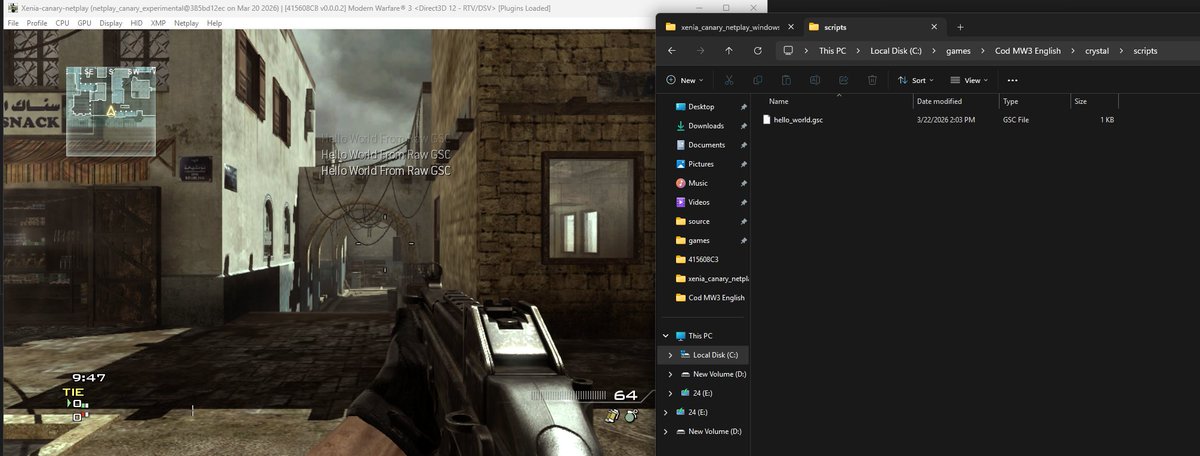Image resolution: width=1200 pixels, height=456 pixels.
Task: Open Xenia's Netplay menu
Action: 186,22
